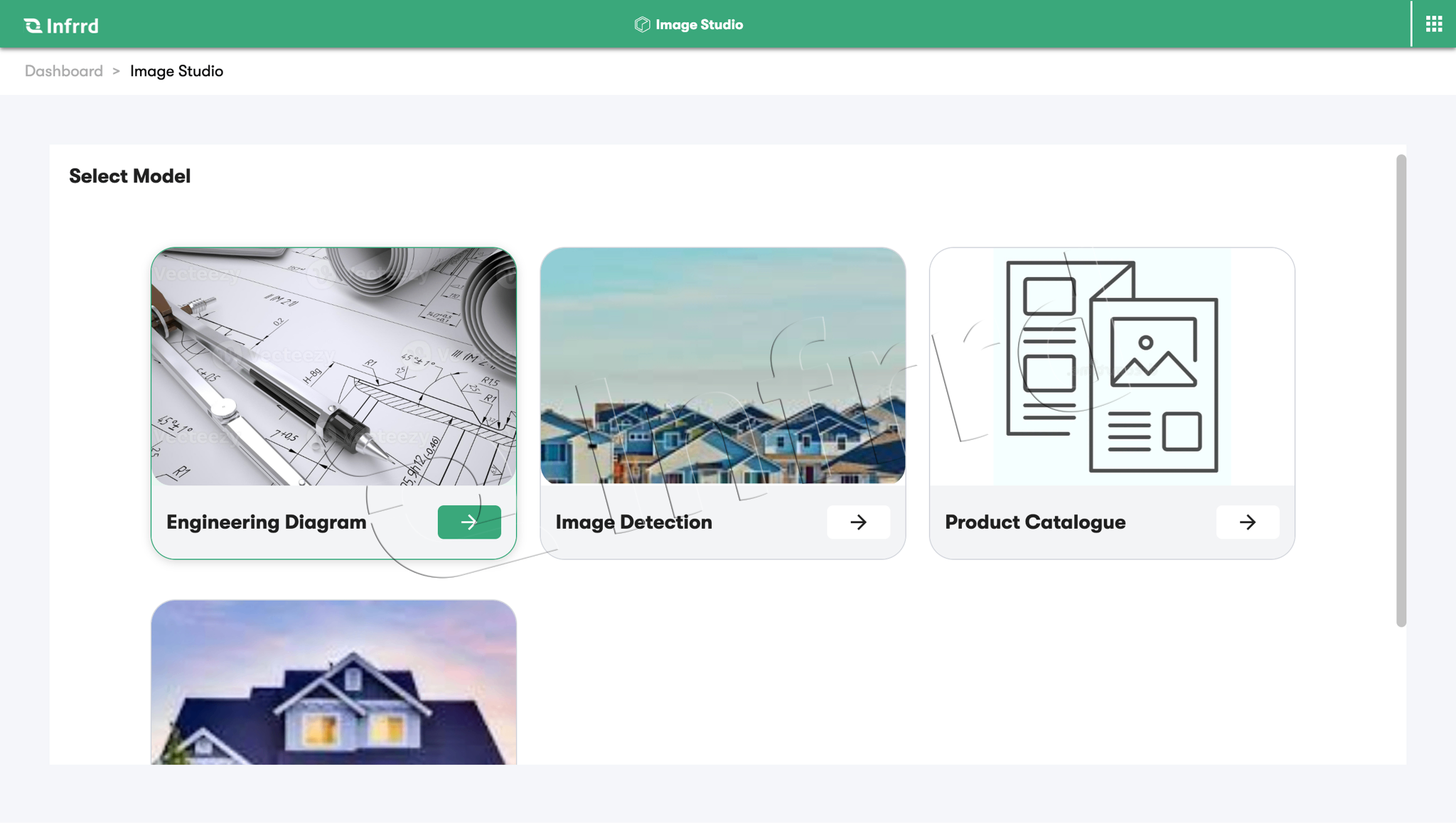
Task: Go to Dashboard breadcrumb link
Action: (x=64, y=71)
